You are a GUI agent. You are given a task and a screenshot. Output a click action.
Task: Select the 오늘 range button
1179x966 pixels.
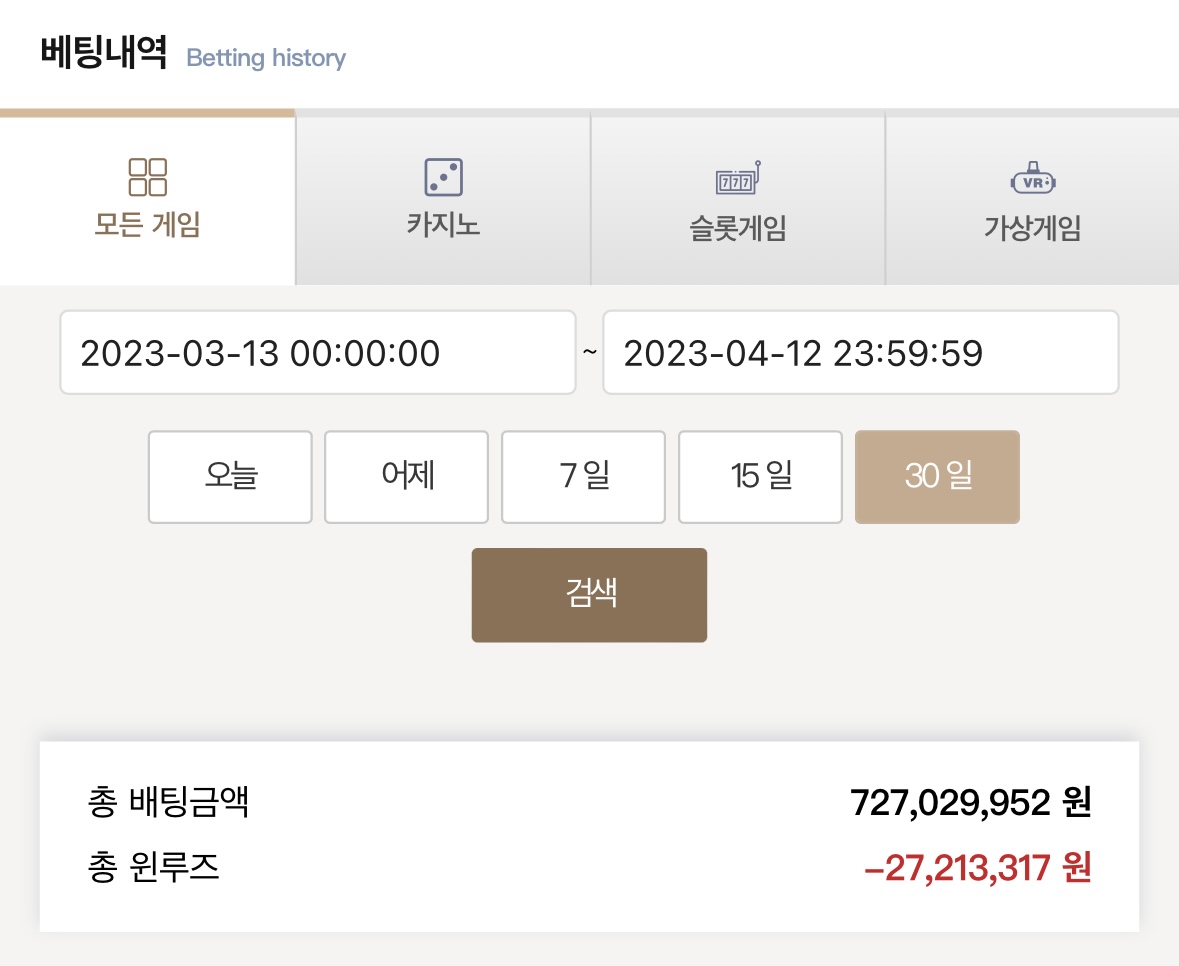click(230, 477)
